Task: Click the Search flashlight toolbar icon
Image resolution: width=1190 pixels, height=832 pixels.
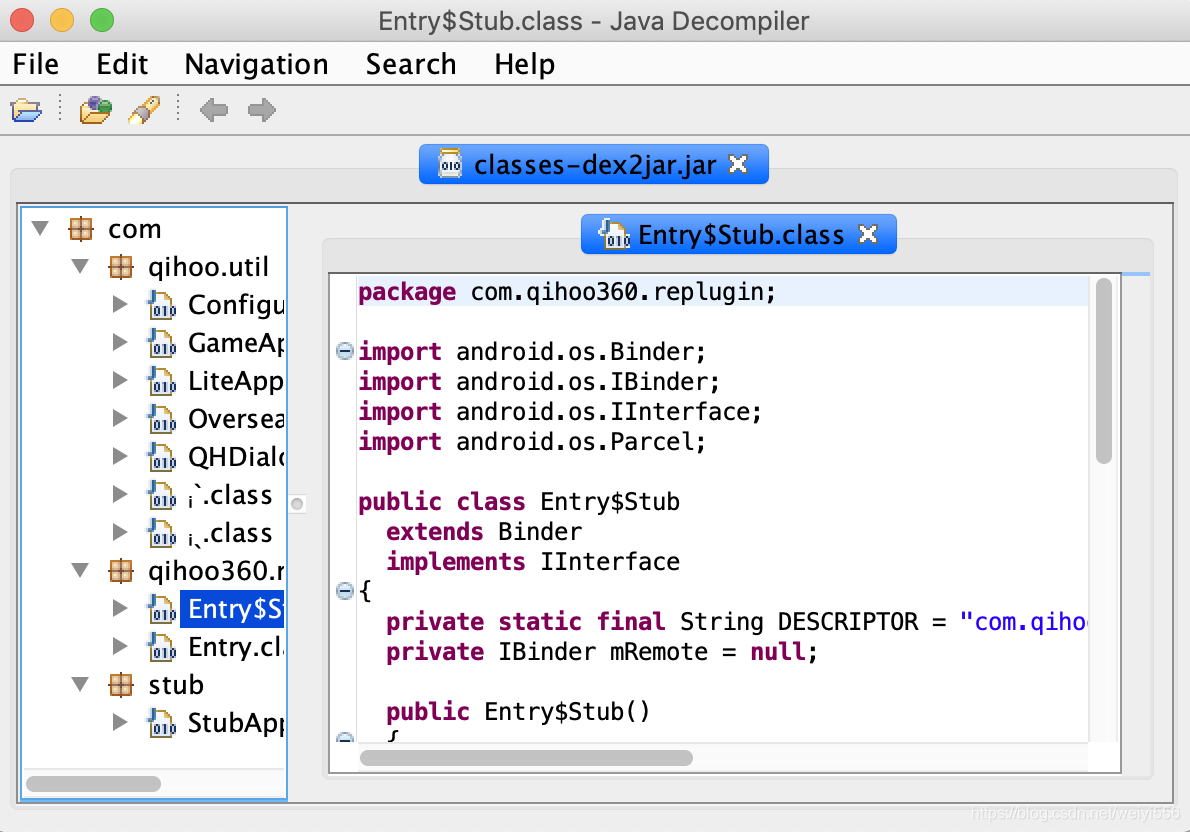Action: pos(144,110)
